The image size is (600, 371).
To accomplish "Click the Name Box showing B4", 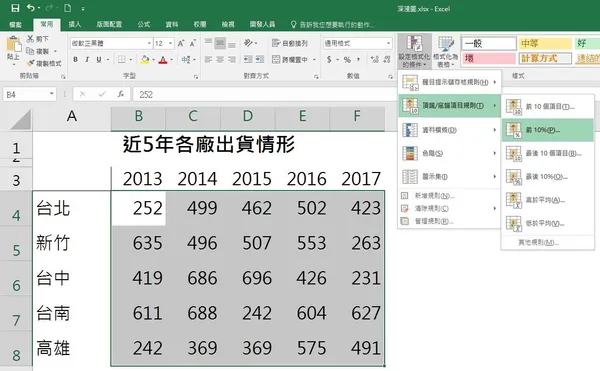I will (x=30, y=94).
